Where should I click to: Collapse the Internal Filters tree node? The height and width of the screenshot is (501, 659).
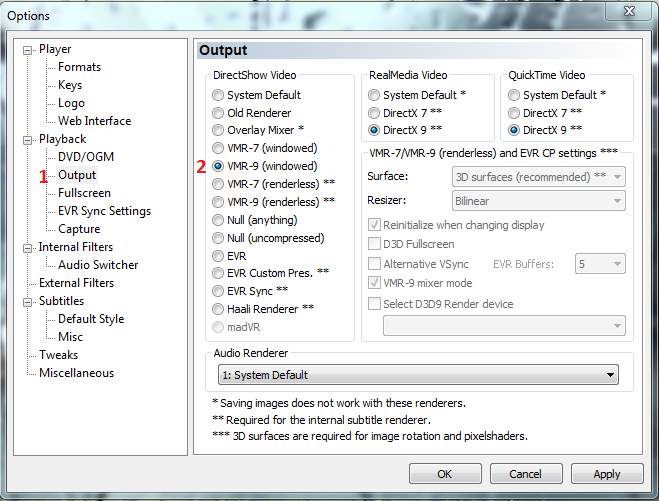(27, 248)
